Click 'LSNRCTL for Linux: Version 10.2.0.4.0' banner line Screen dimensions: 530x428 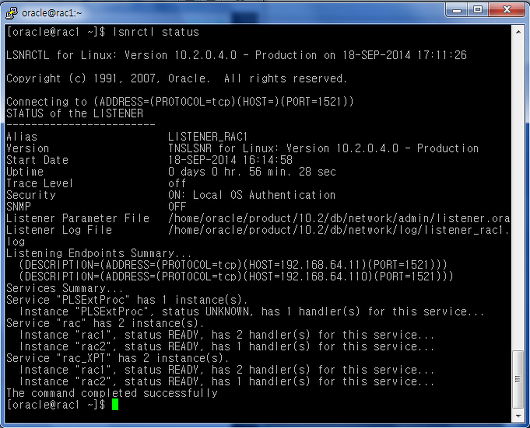pyautogui.click(x=236, y=55)
